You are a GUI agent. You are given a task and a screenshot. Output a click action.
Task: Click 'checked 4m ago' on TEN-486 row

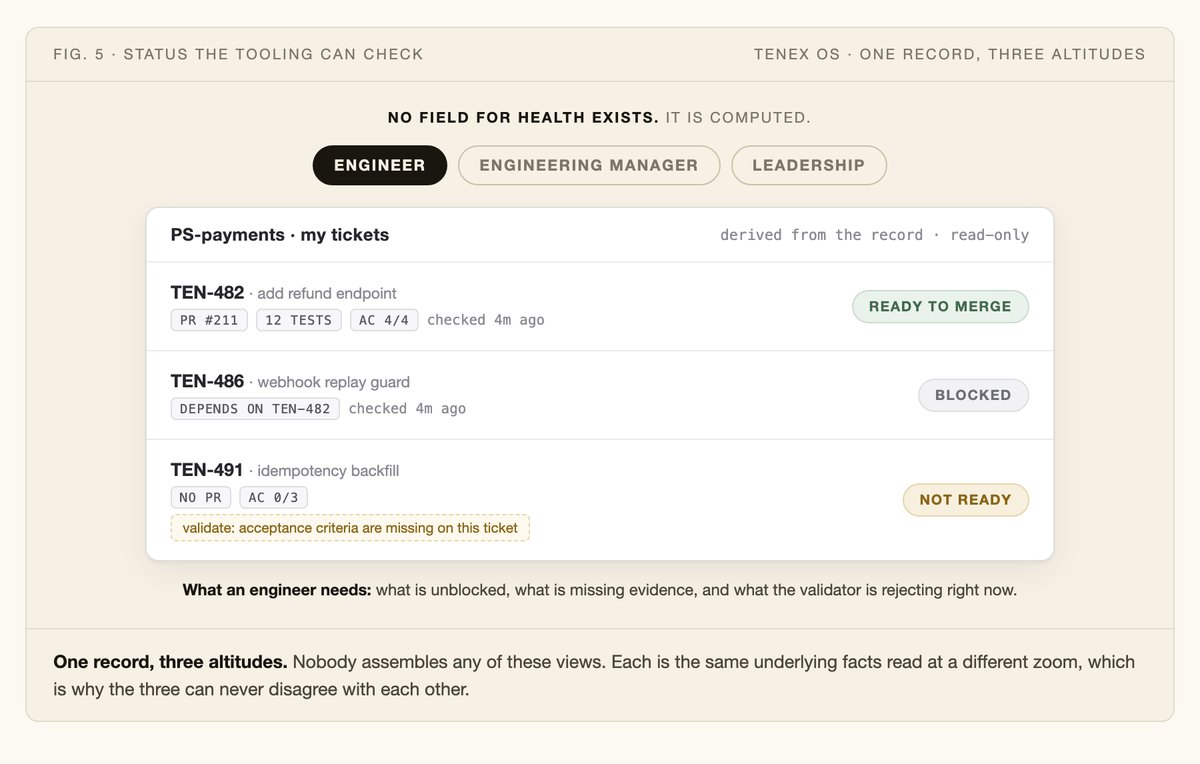(407, 408)
